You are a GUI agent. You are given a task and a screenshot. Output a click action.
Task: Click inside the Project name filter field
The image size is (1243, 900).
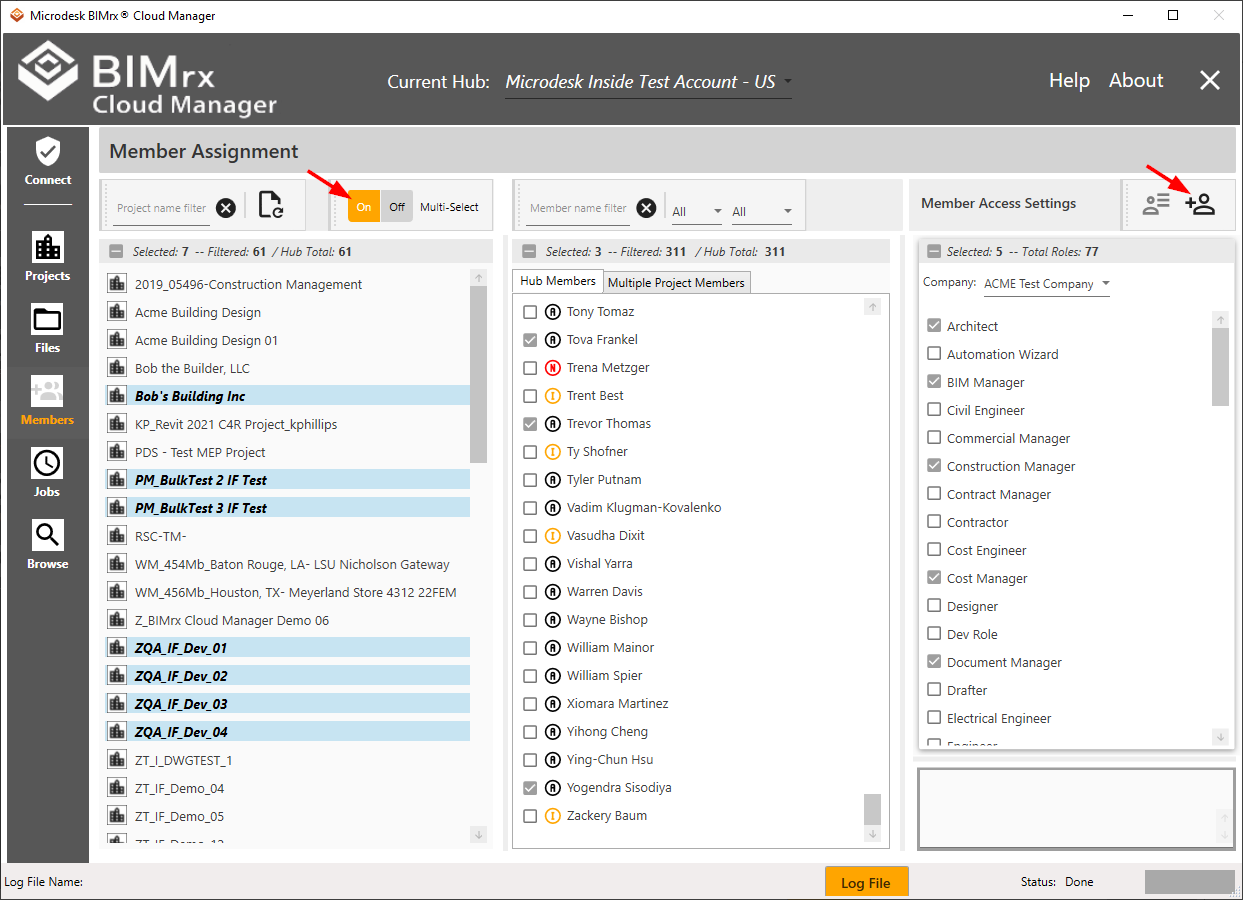pyautogui.click(x=161, y=208)
